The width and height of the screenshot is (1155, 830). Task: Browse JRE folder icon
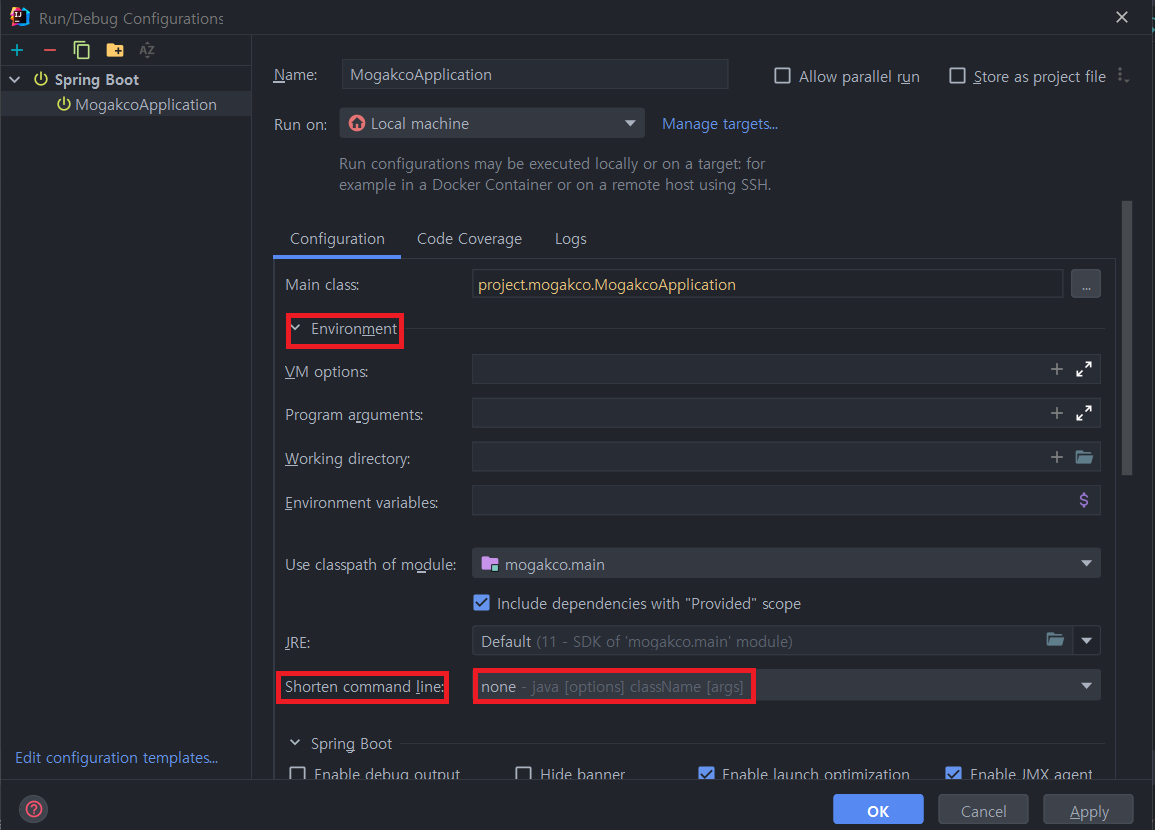(x=1055, y=639)
